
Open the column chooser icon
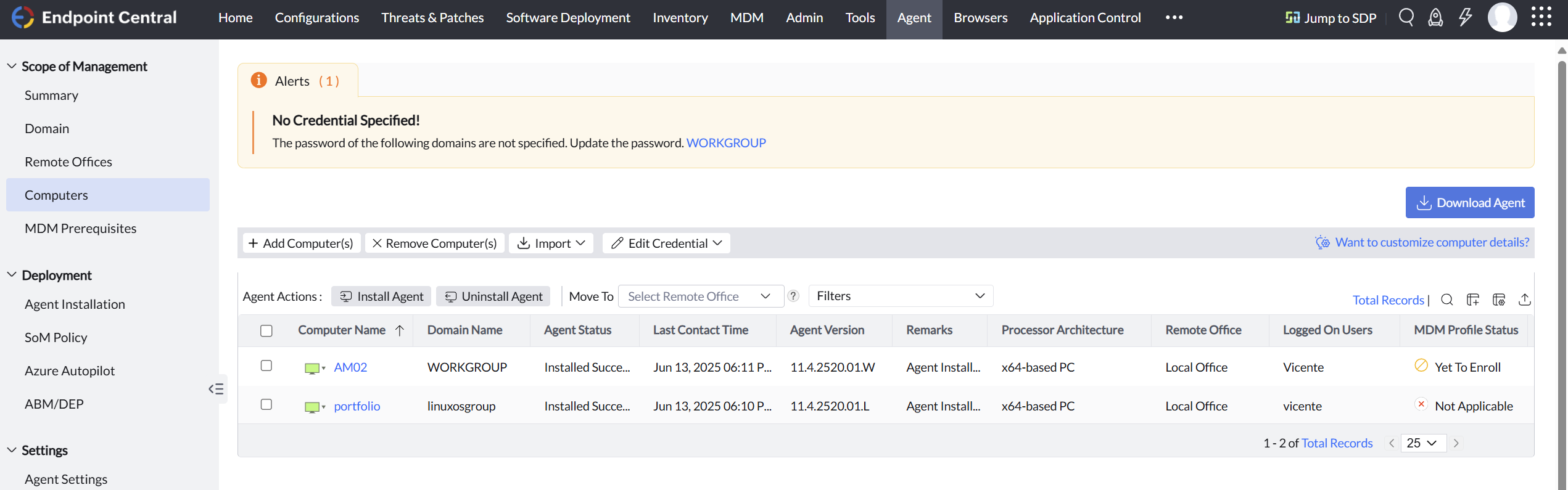pyautogui.click(x=1473, y=300)
